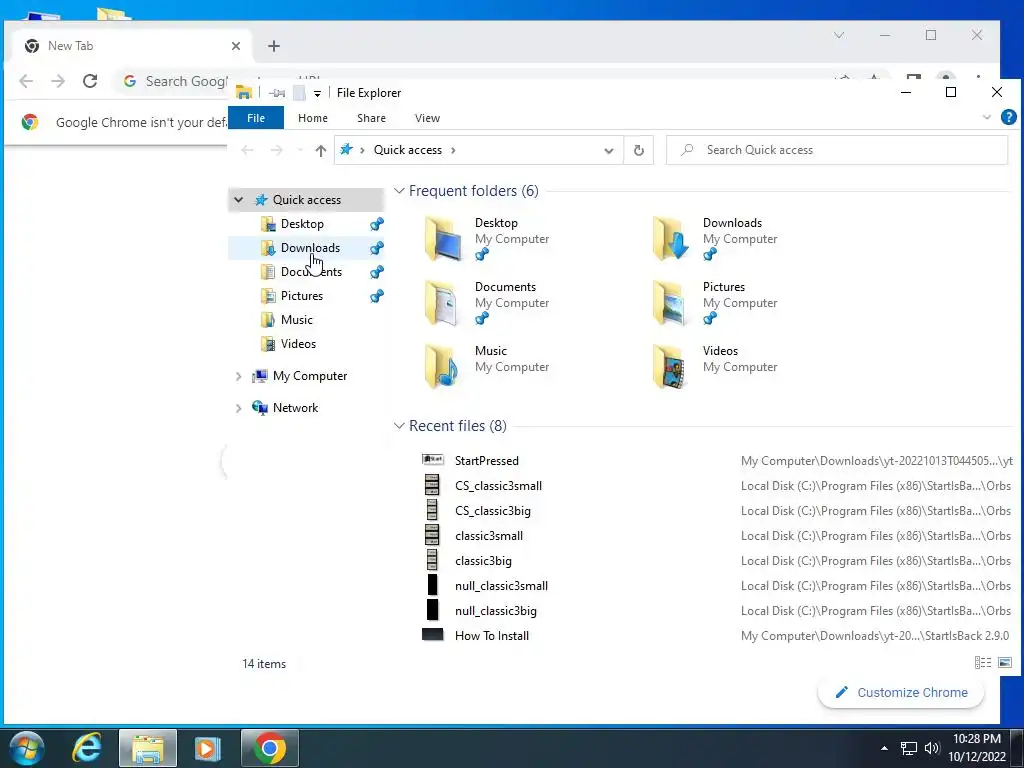
Task: Open the View ribbon tab
Action: click(427, 118)
